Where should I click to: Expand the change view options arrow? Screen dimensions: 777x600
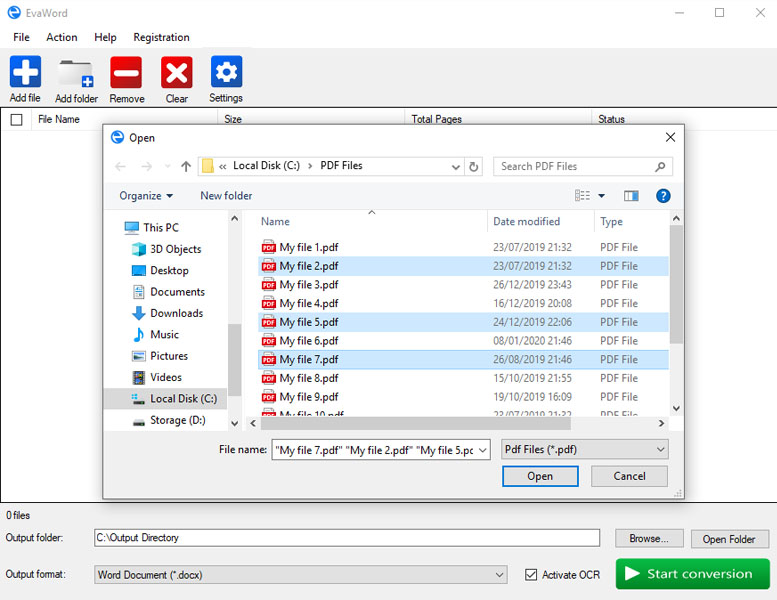pos(602,196)
